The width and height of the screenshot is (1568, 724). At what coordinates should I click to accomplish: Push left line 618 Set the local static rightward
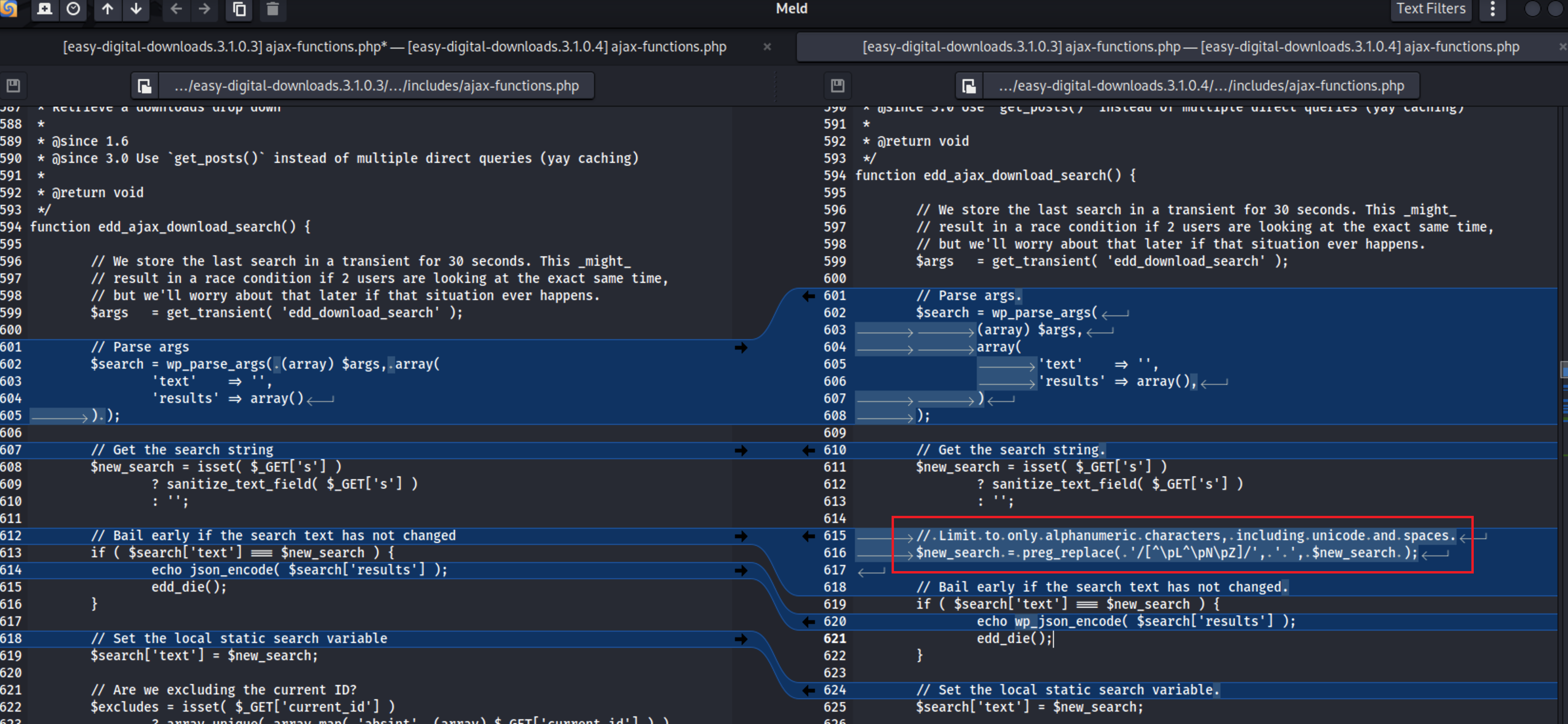coord(741,639)
